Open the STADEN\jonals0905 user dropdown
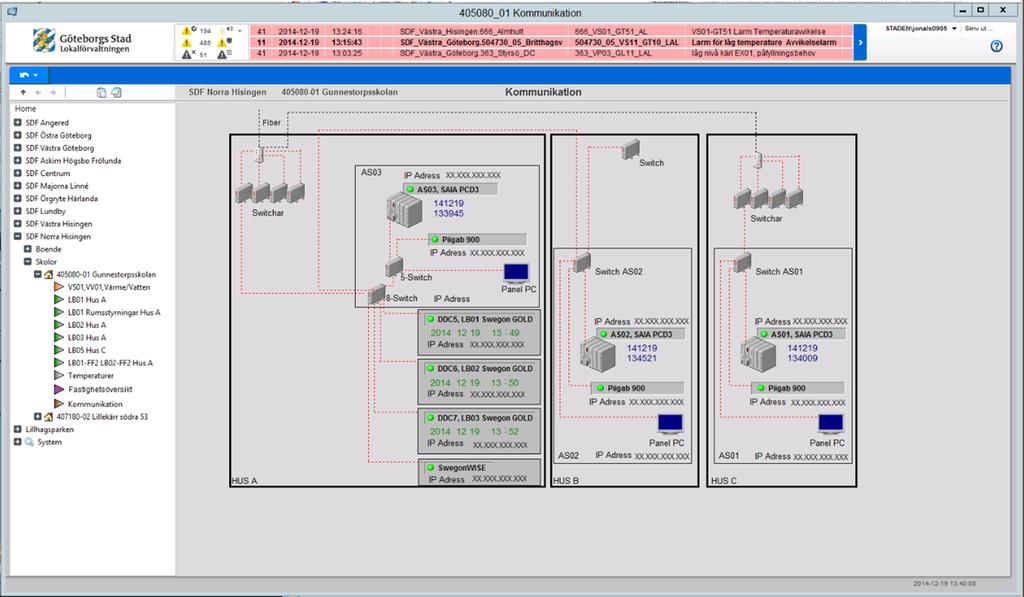The height and width of the screenshot is (597, 1024). (x=955, y=29)
